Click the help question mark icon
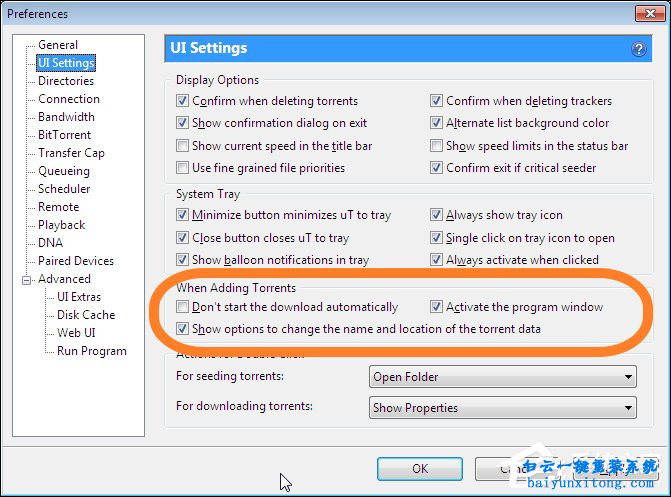The width and height of the screenshot is (671, 497). (639, 49)
